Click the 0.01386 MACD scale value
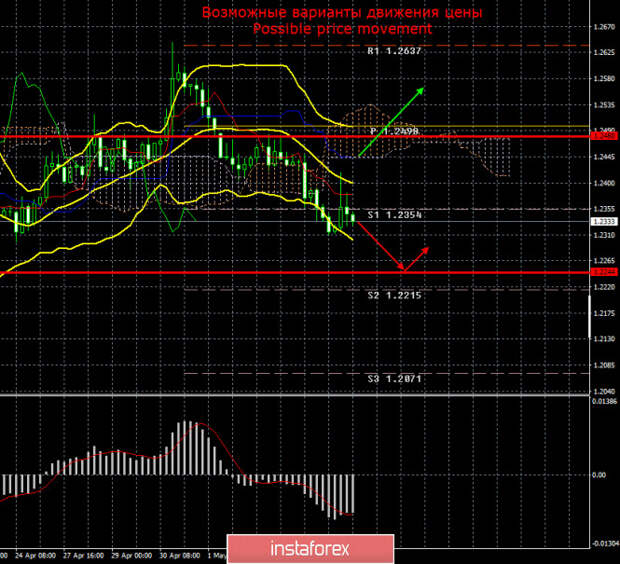Image resolution: width=620 pixels, height=564 pixels. (604, 401)
